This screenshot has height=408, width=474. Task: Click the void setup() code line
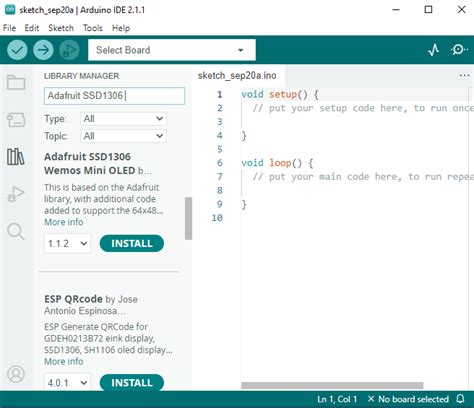pyautogui.click(x=280, y=94)
